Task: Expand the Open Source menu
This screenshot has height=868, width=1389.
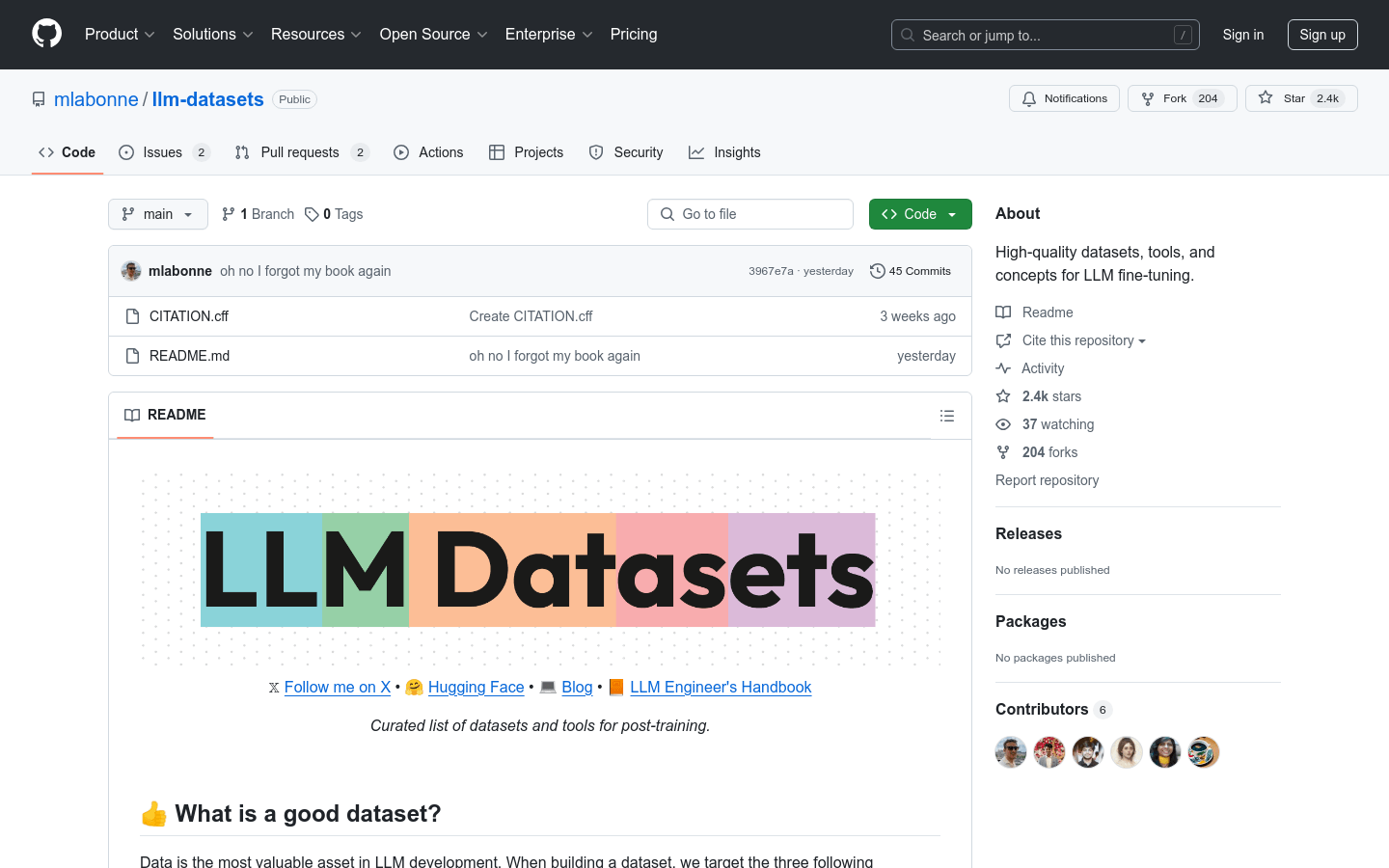Action: pos(433,34)
